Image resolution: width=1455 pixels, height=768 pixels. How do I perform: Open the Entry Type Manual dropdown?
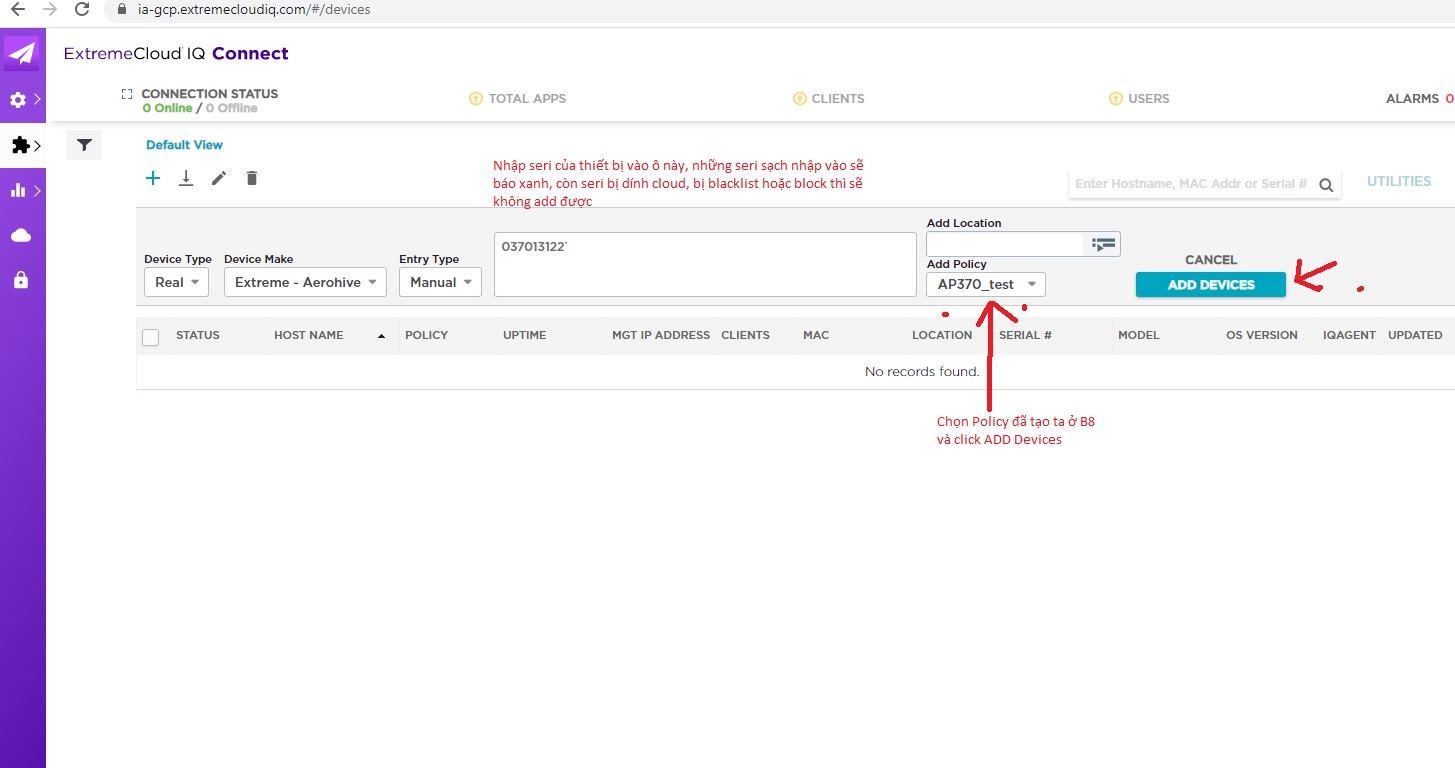[440, 283]
